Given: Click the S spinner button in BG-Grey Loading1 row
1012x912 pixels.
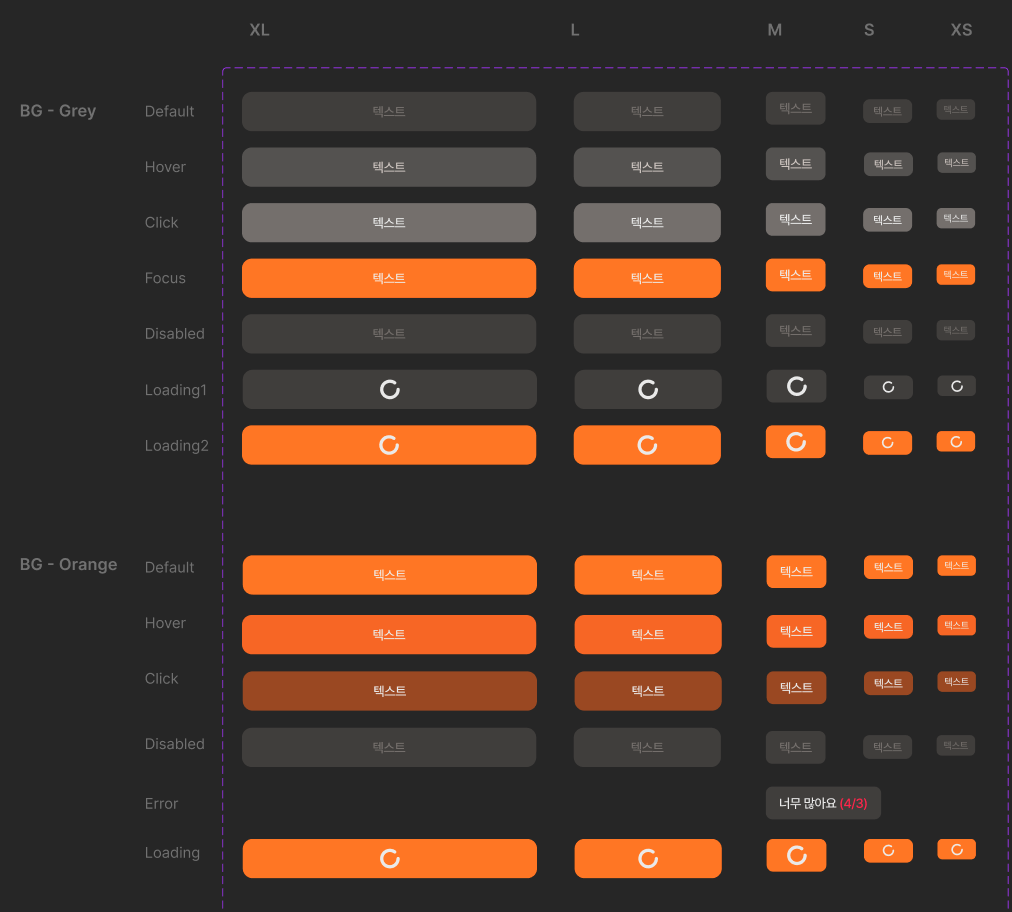Looking at the screenshot, I should coord(887,387).
